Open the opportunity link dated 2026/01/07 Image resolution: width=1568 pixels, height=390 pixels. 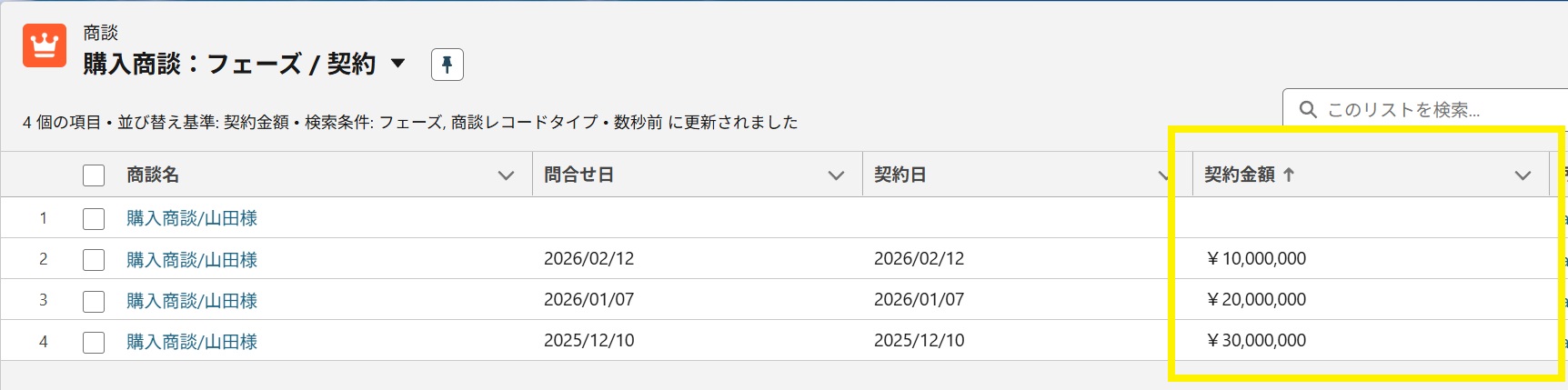192,301
